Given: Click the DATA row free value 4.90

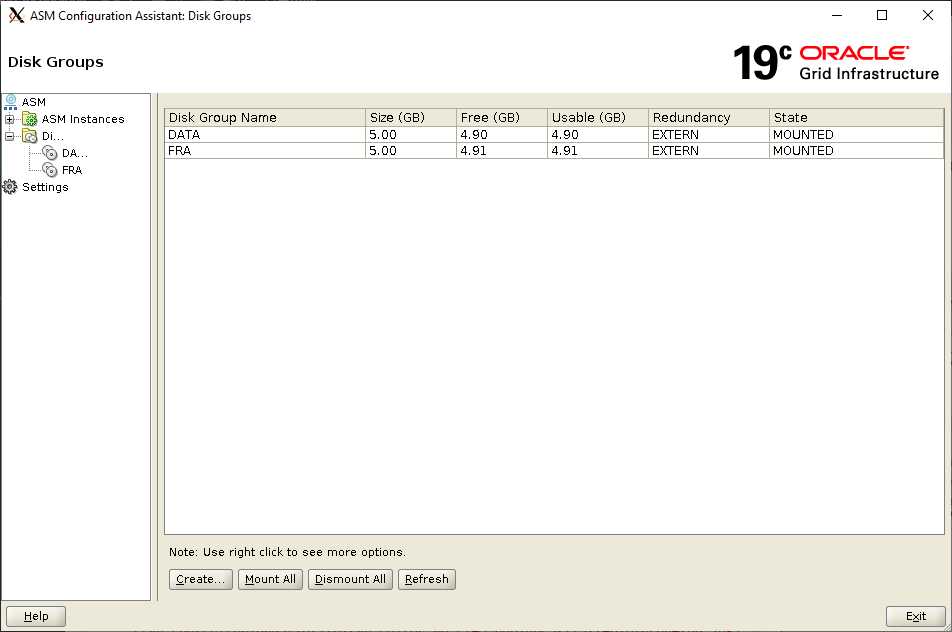Looking at the screenshot, I should (502, 134).
